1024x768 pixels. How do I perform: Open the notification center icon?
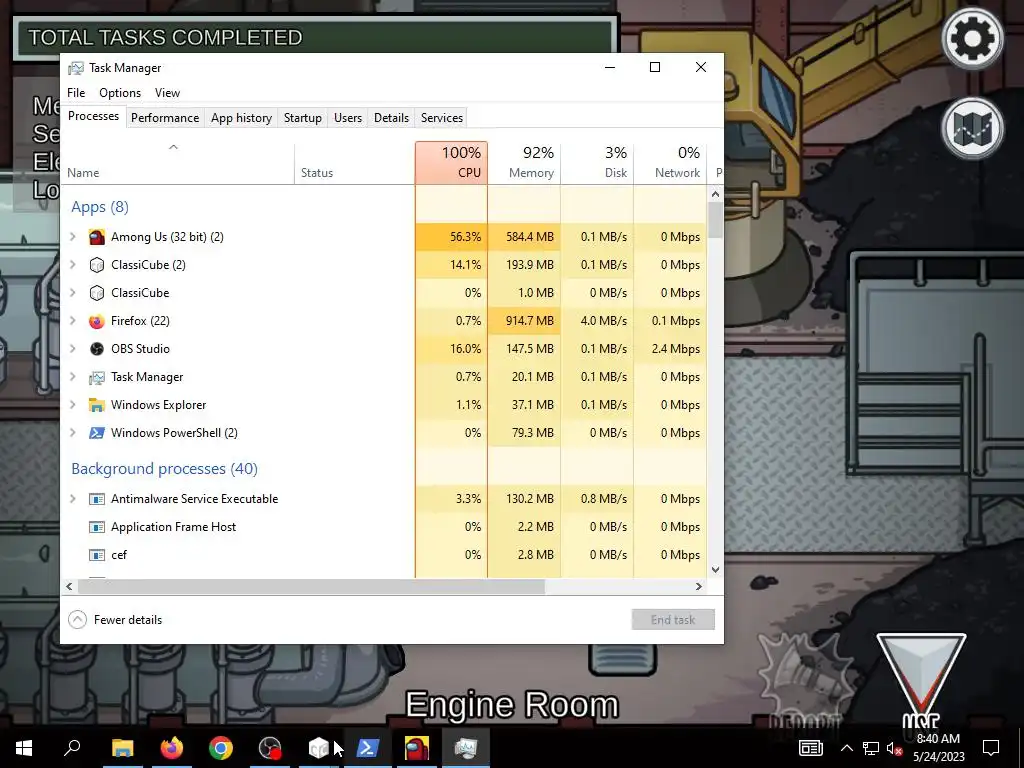[x=991, y=748]
